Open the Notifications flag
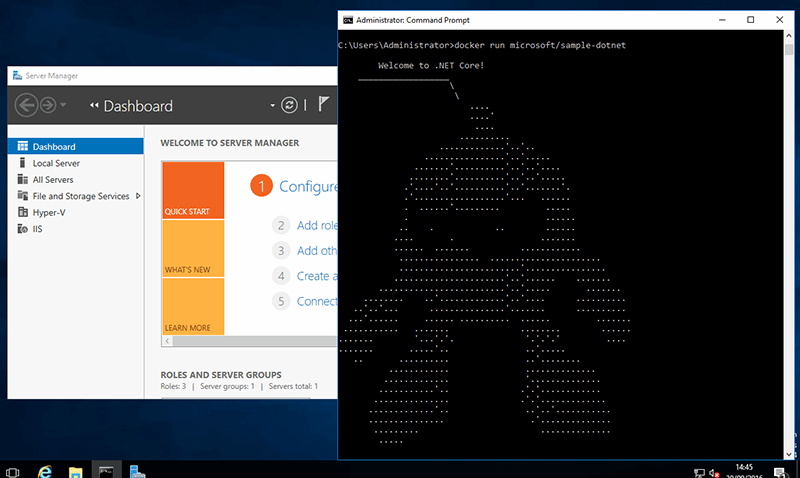Viewport: 800px width, 478px height. point(323,104)
